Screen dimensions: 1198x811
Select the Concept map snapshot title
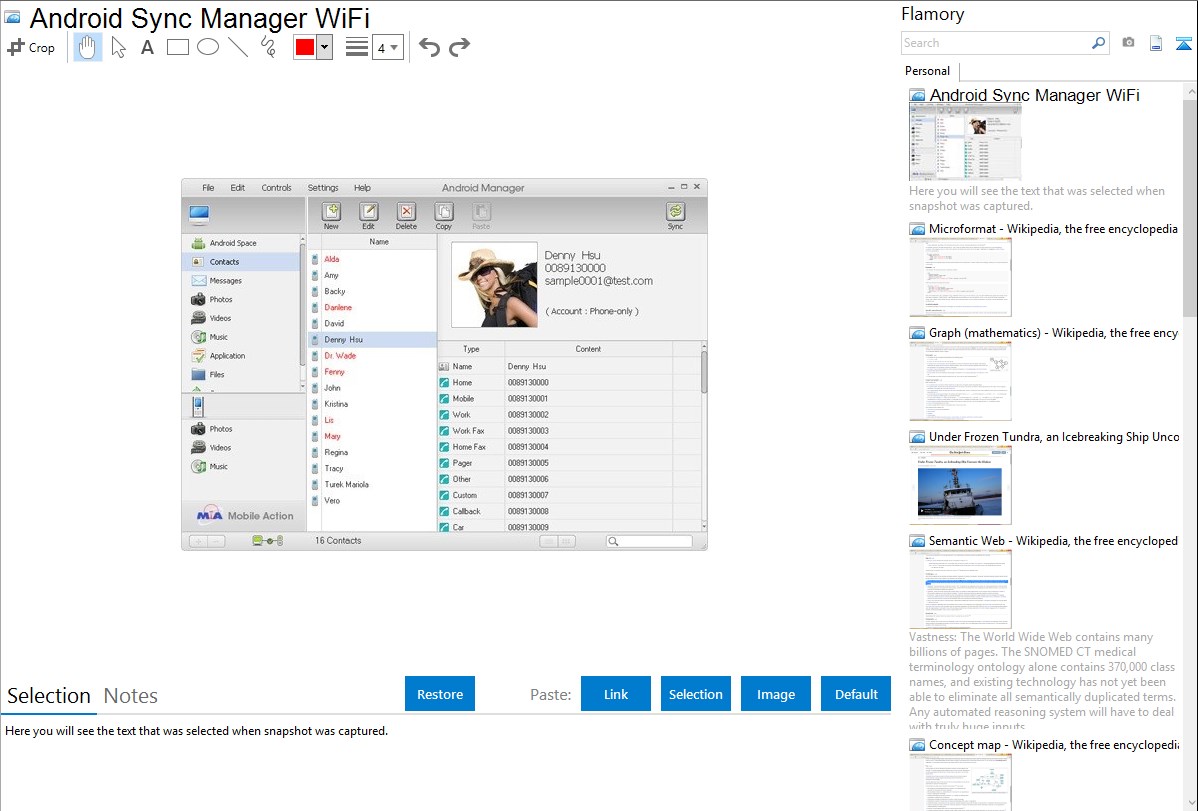[x=1053, y=745]
